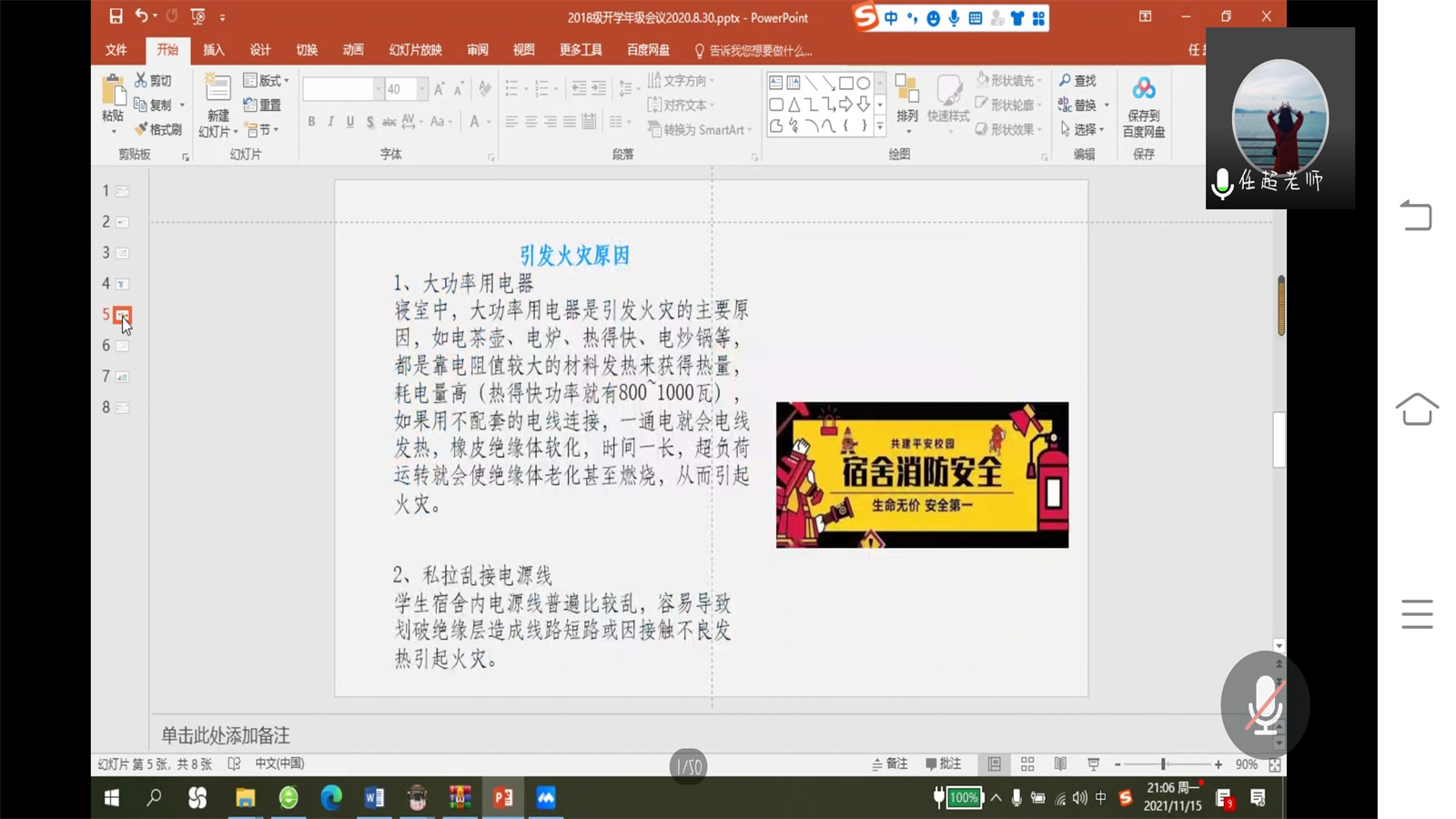
Task: Open the Insert (插入) tab
Action: pyautogui.click(x=214, y=50)
